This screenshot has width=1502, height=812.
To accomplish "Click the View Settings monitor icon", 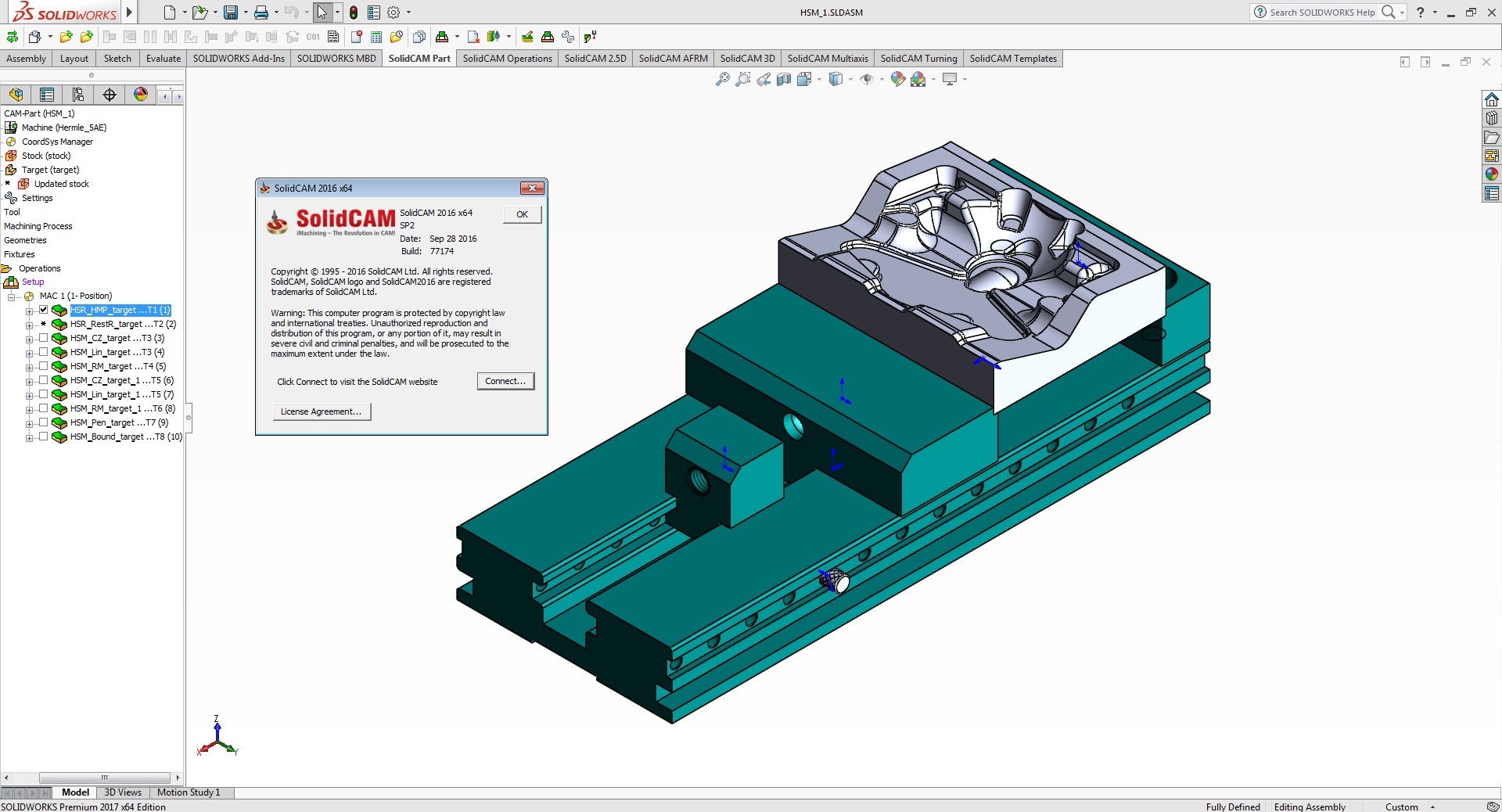I will pos(950,79).
